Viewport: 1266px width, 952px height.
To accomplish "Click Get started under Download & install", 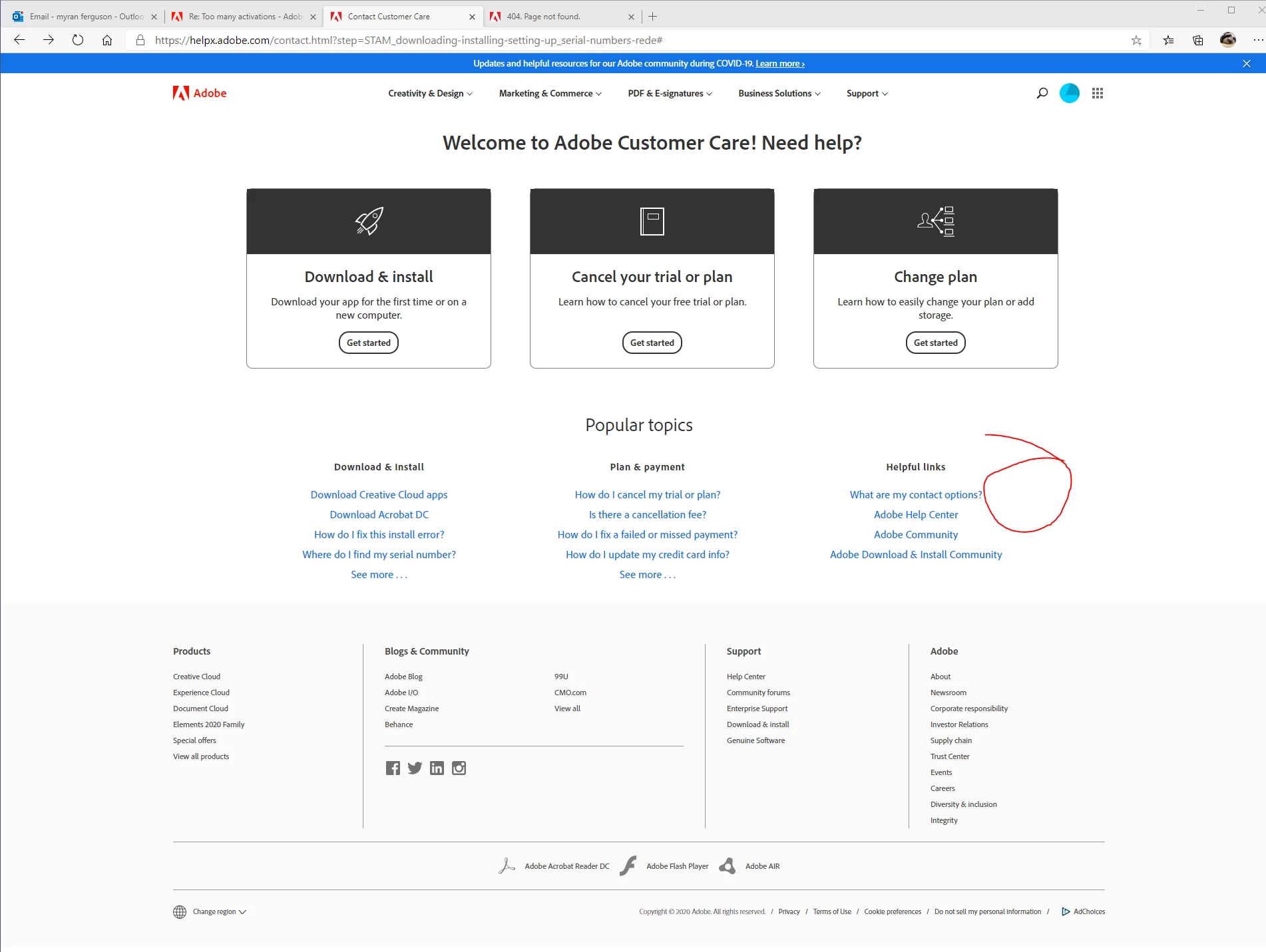I will click(x=369, y=343).
